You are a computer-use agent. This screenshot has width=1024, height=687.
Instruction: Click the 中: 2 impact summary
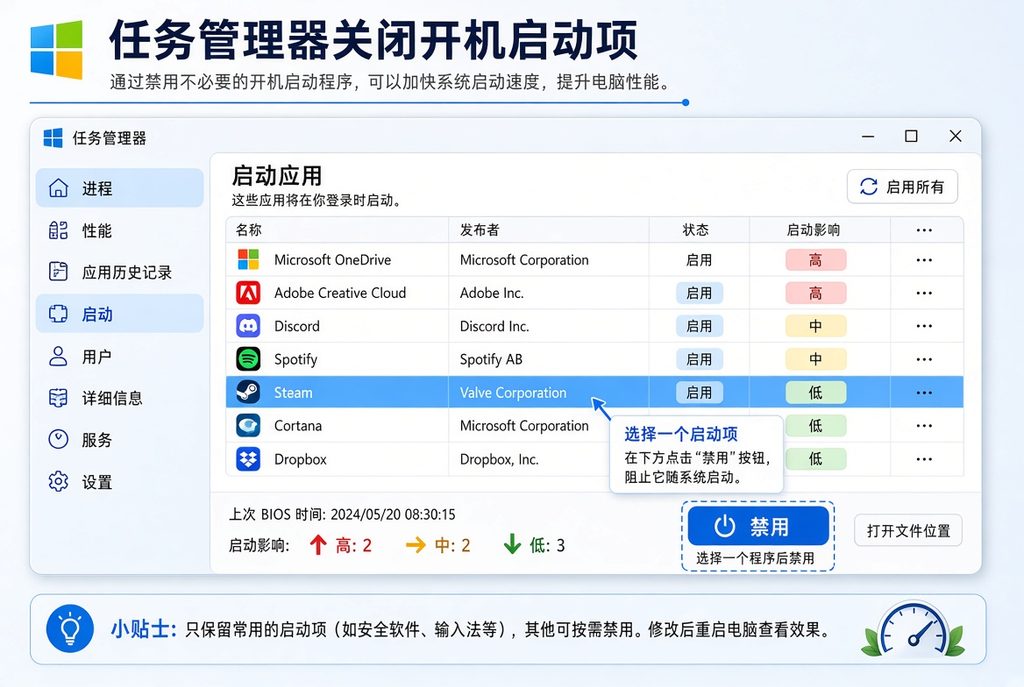438,545
